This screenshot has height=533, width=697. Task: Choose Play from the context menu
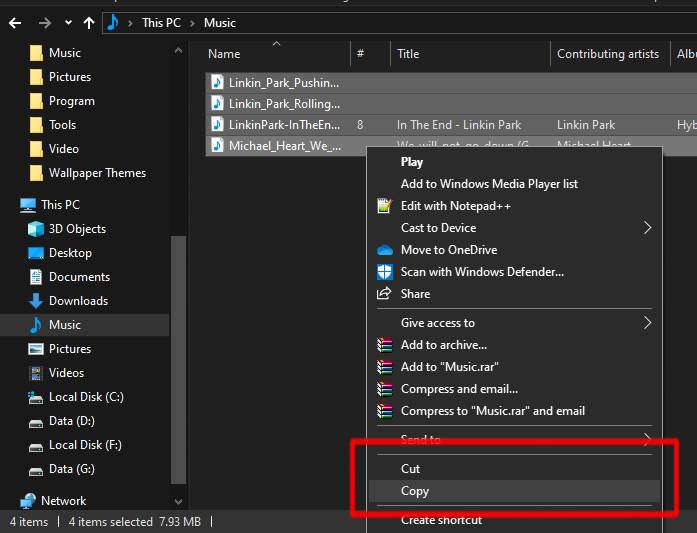click(x=514, y=162)
